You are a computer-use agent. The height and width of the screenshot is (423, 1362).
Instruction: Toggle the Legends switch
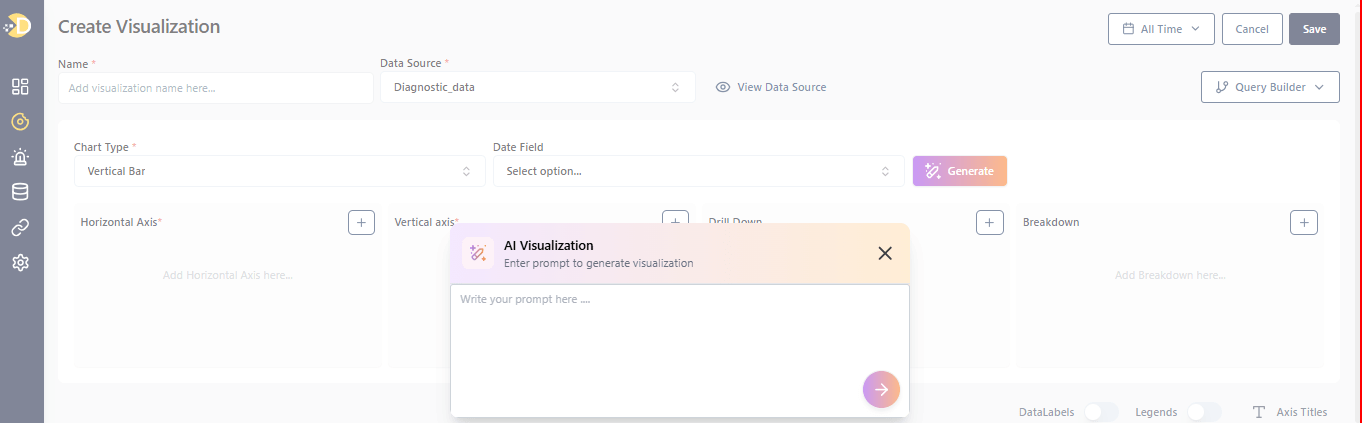click(1203, 412)
